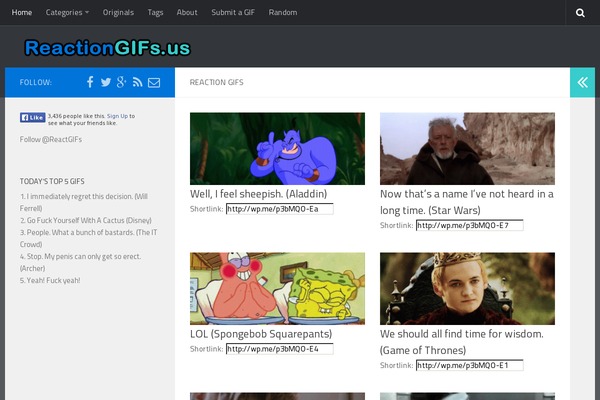Screen dimensions: 600x400
Task: Open the RSS feed icon
Action: coord(137,82)
